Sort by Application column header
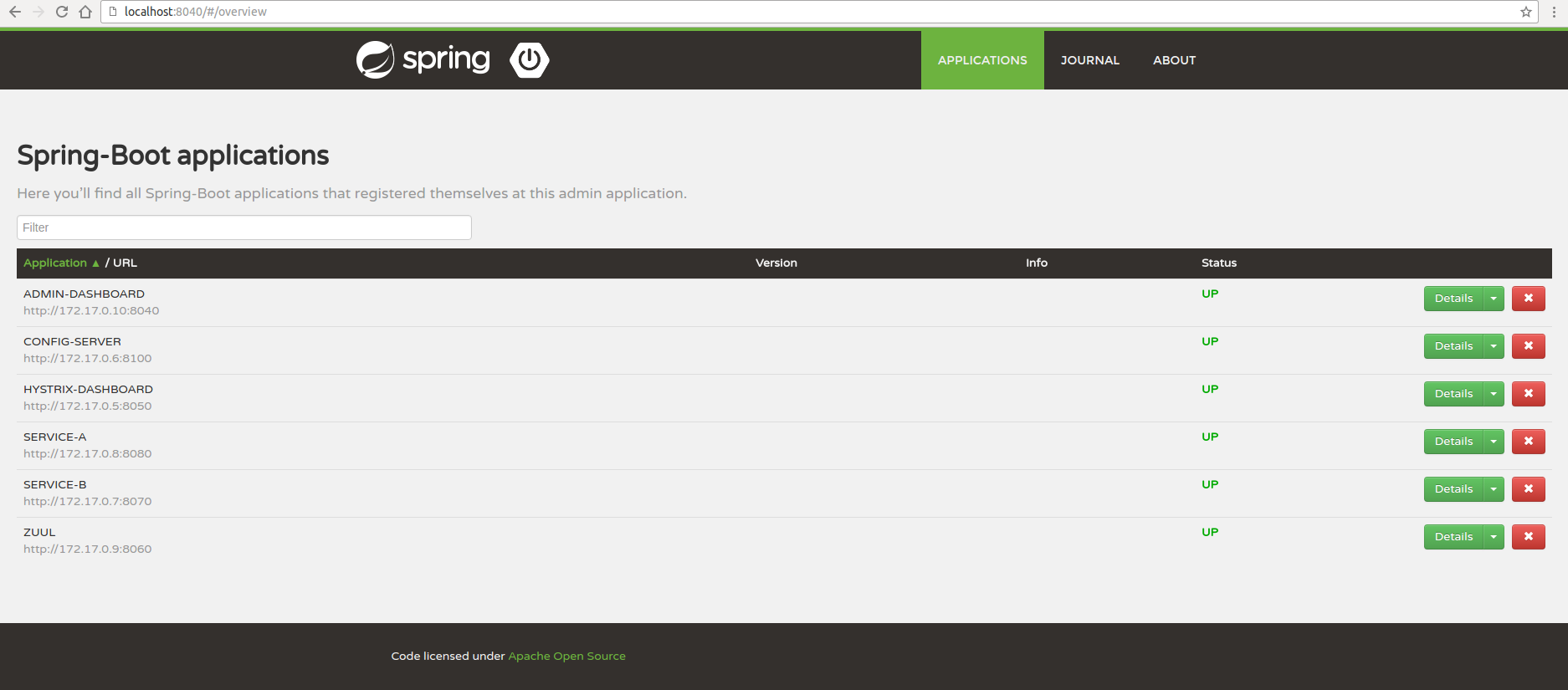Viewport: 1568px width, 690px height. tap(55, 263)
